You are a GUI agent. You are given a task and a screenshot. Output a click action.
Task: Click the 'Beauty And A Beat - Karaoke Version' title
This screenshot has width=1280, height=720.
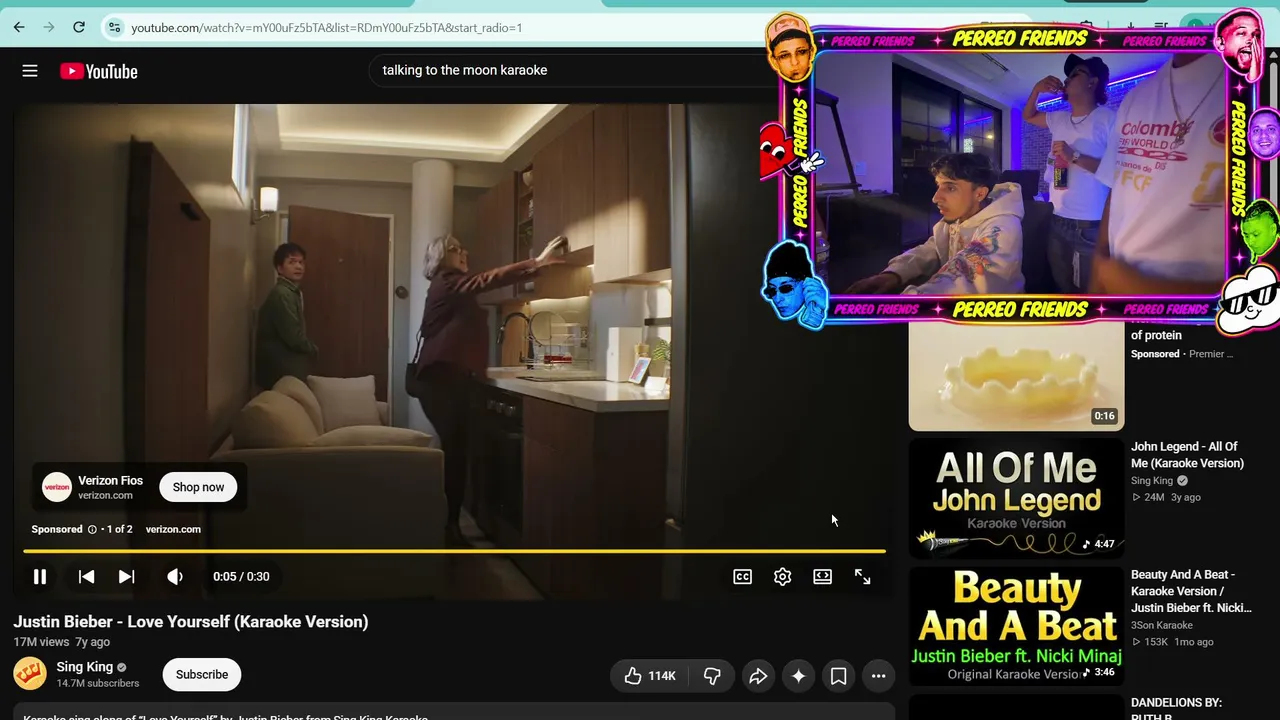tap(1191, 591)
